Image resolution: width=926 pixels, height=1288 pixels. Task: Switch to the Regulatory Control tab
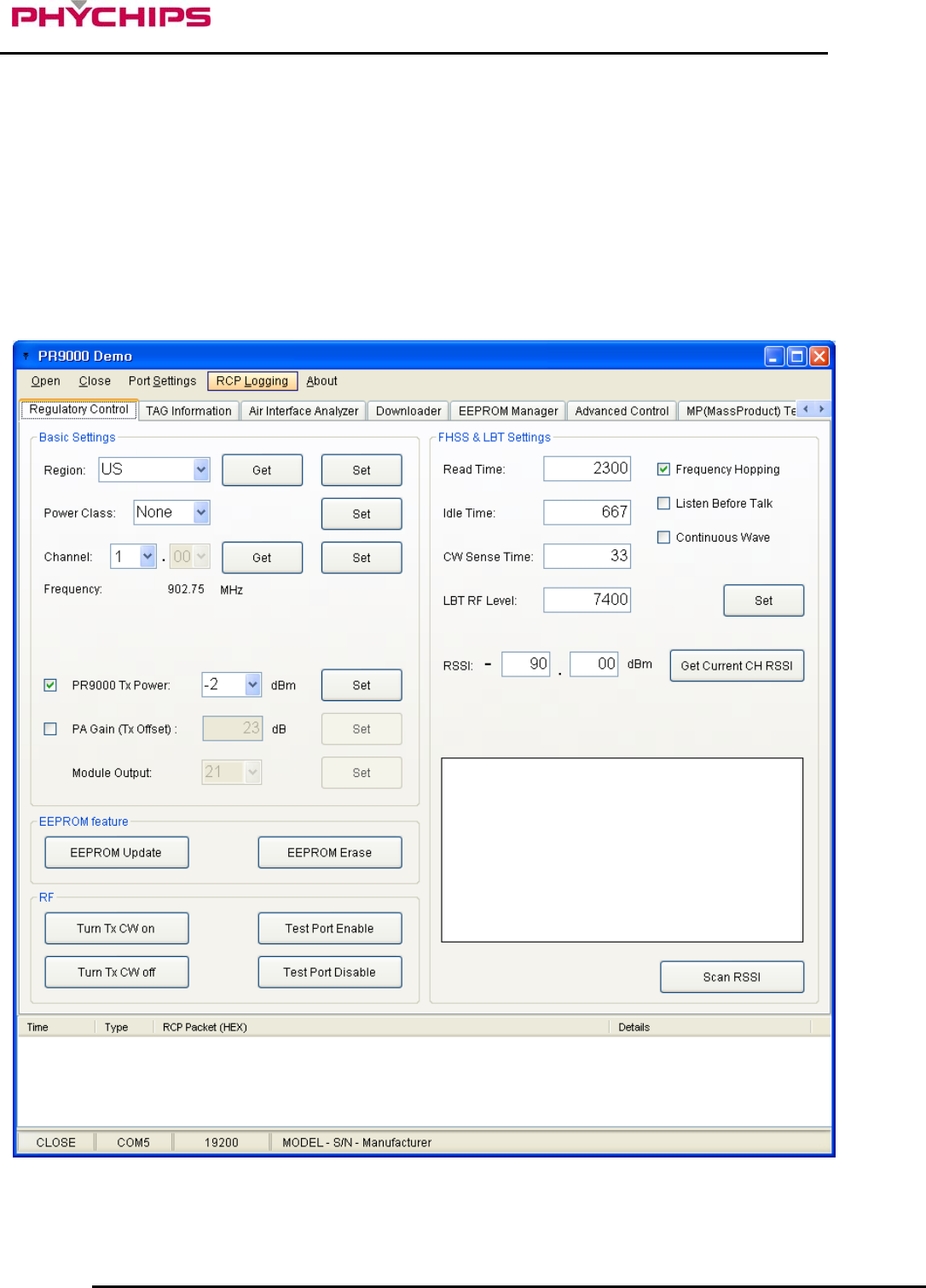tap(78, 409)
